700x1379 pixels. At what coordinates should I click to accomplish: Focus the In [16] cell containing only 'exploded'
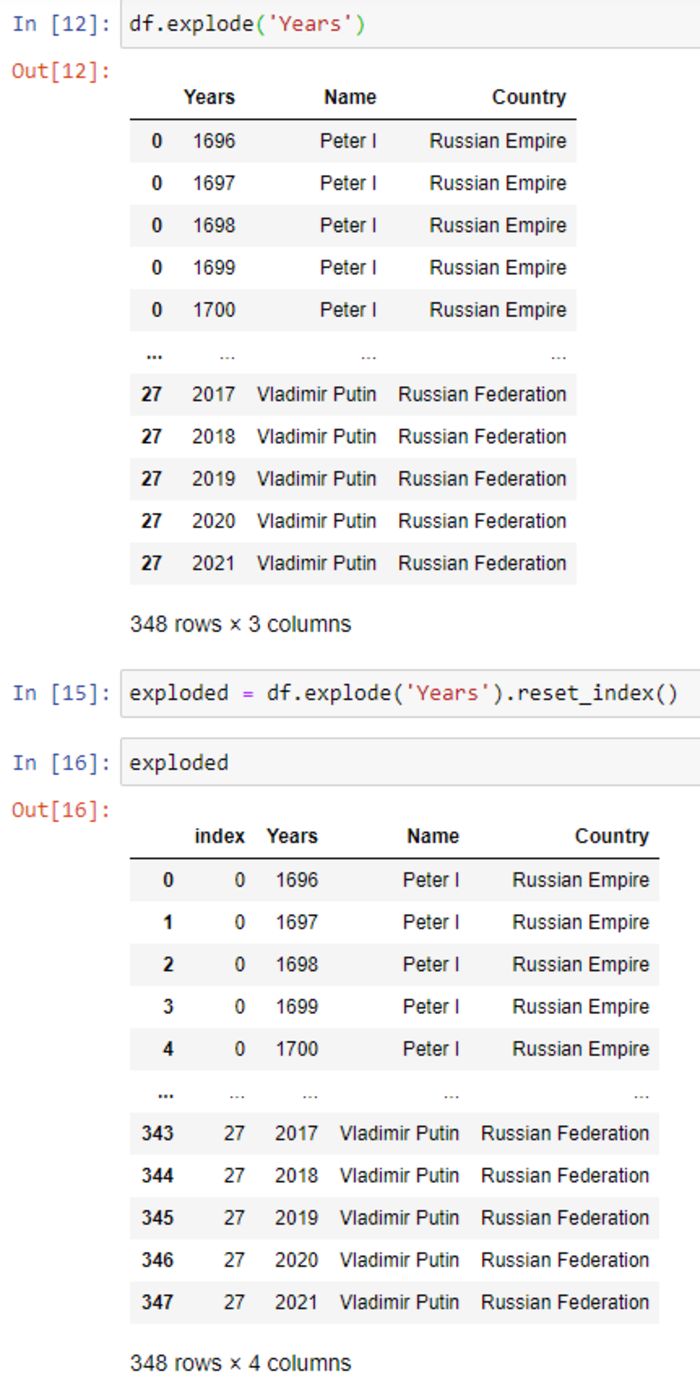[x=410, y=762]
